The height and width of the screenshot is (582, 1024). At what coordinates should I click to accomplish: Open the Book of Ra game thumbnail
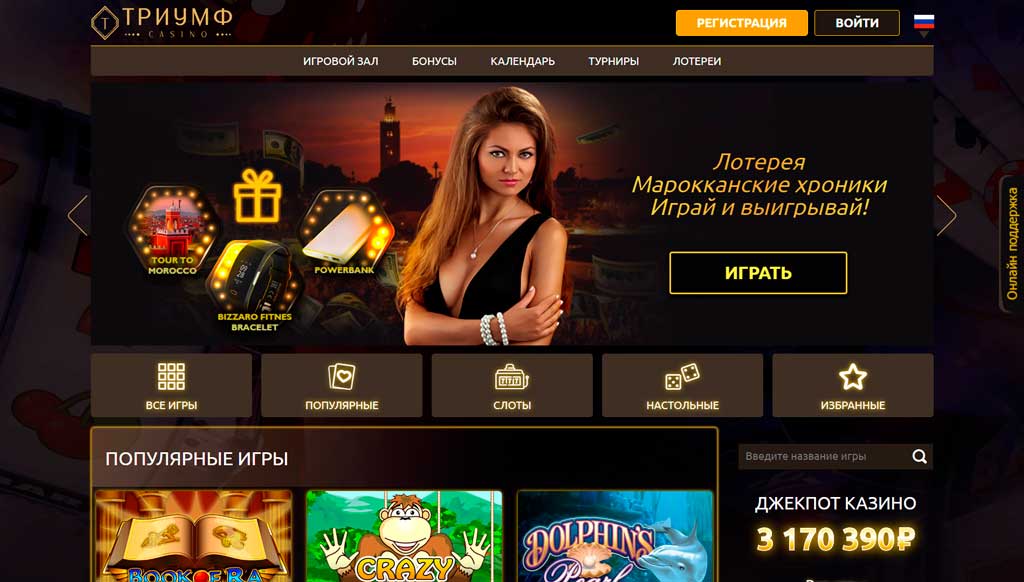click(193, 536)
